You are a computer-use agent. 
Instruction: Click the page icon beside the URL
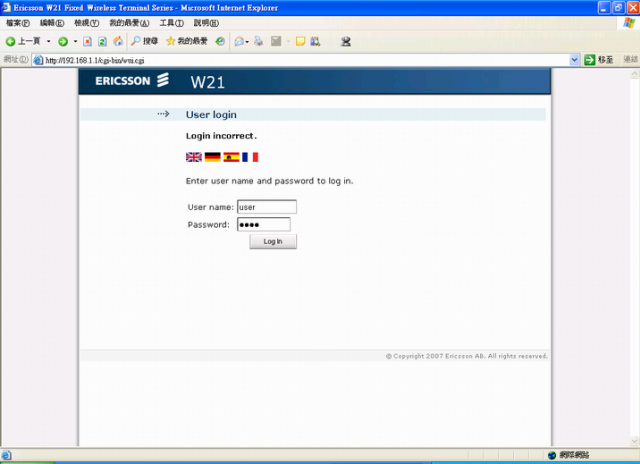point(38,60)
